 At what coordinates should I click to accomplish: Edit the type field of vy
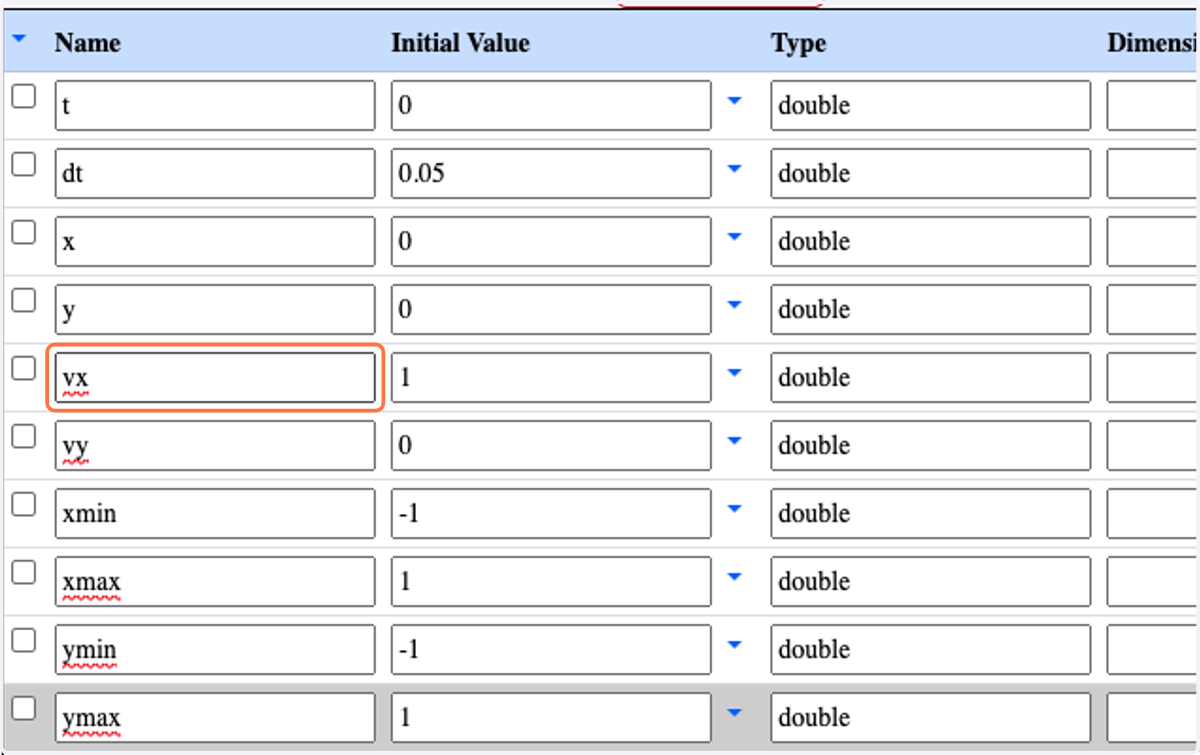pyautogui.click(x=931, y=446)
